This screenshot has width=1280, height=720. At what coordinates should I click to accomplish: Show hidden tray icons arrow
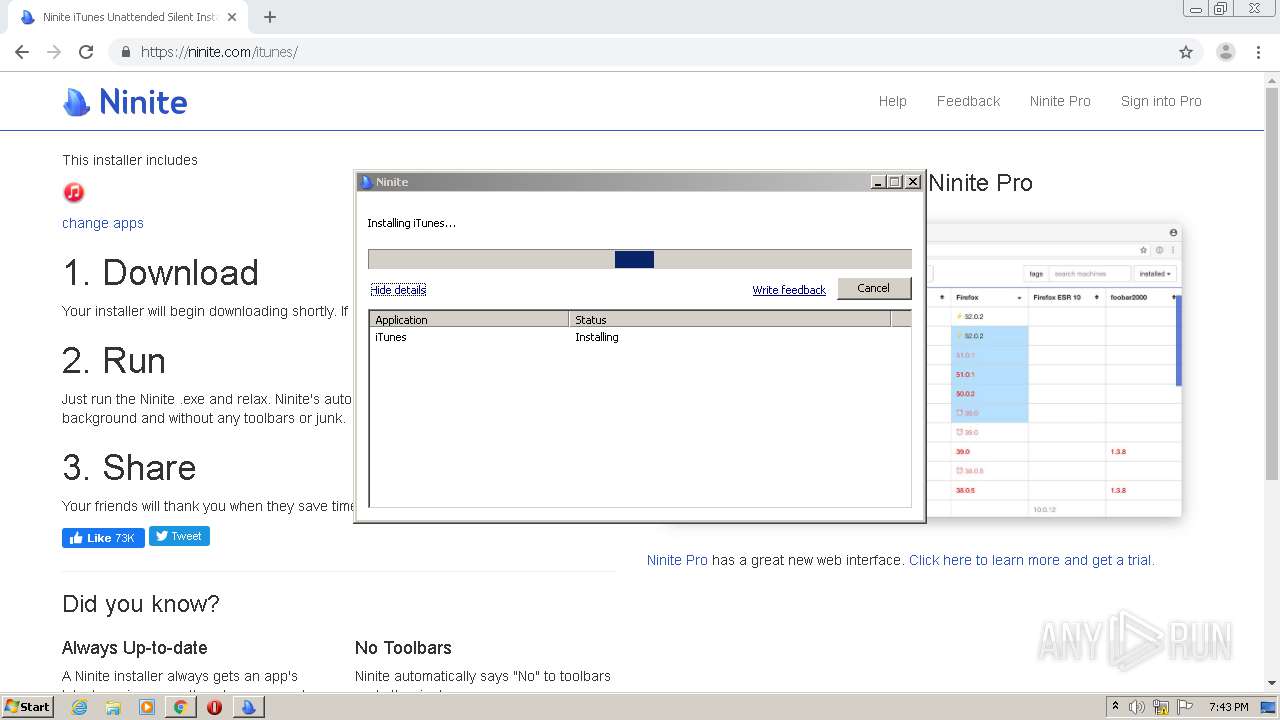1115,707
